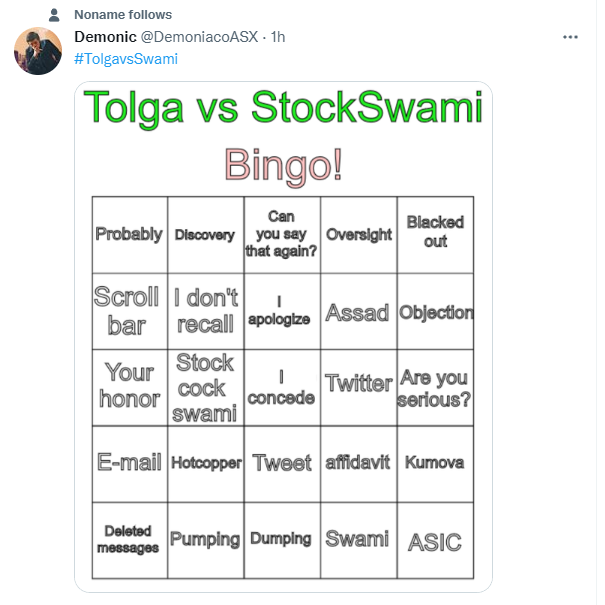Screen dimensions: 605x605
Task: Open the 1h timestamp of the tweet
Action: point(278,37)
